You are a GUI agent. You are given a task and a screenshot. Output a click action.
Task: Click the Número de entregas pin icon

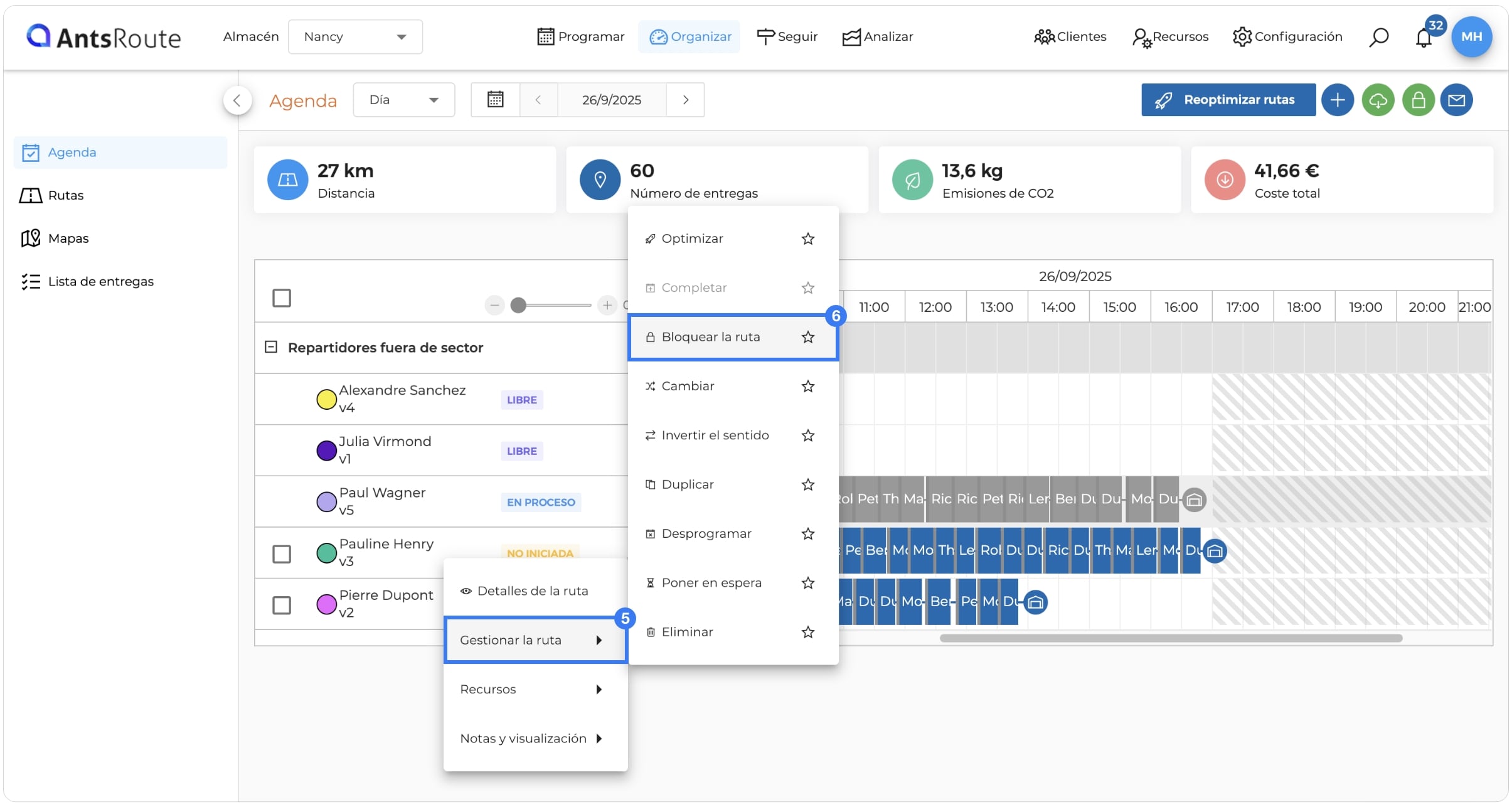[600, 180]
